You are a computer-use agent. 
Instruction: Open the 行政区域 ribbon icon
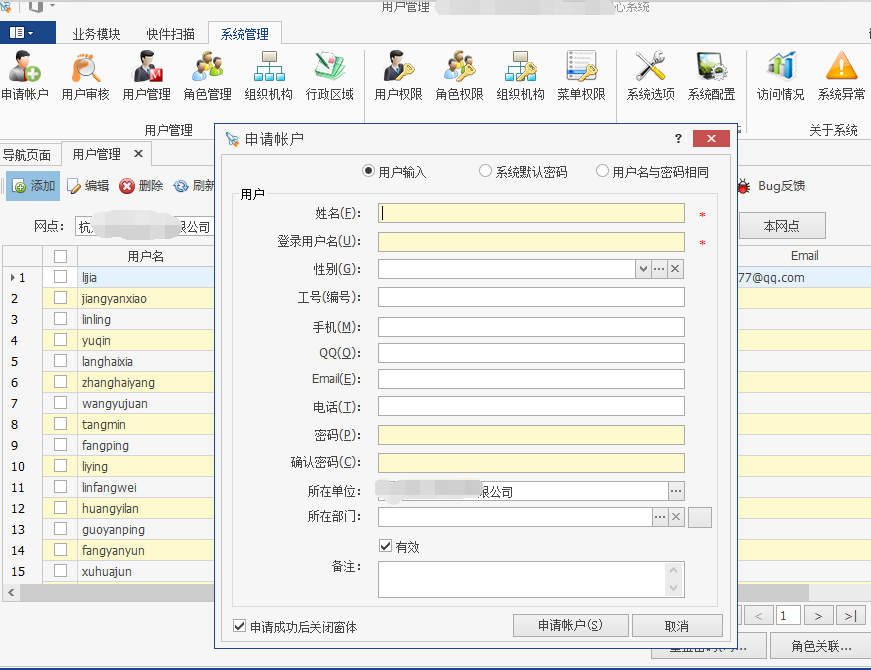click(x=330, y=76)
